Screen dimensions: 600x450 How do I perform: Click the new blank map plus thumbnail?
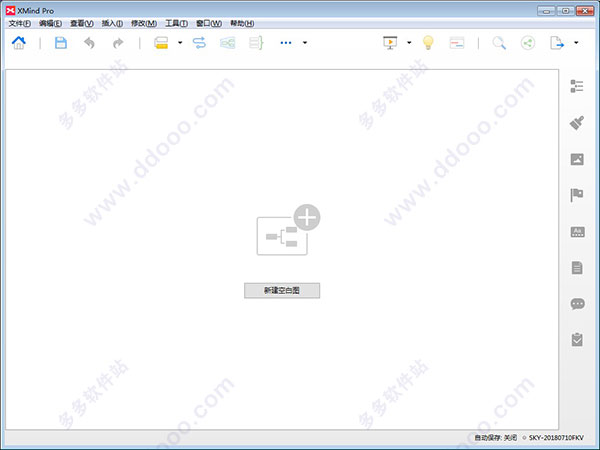[x=288, y=230]
